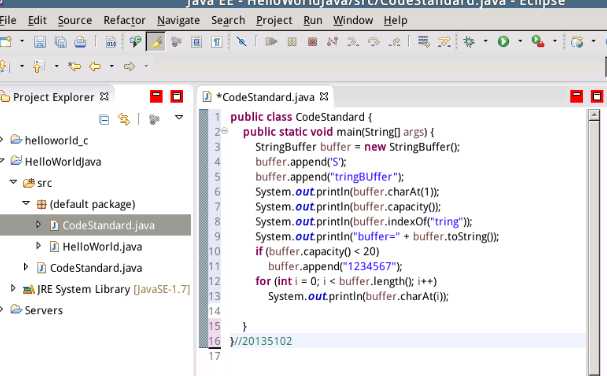Image resolution: width=607 pixels, height=376 pixels.
Task: Open the Navigate menu
Action: click(178, 20)
